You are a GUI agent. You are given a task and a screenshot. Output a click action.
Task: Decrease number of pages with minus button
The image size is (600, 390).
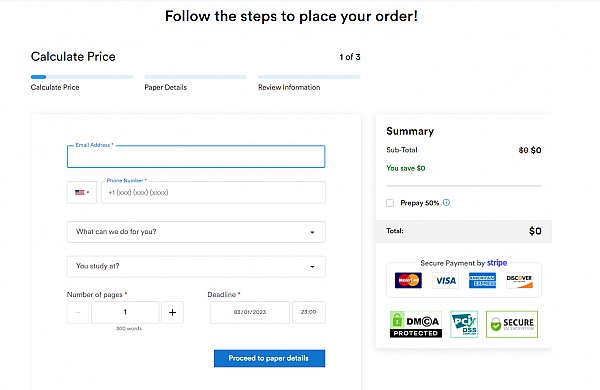coord(78,312)
